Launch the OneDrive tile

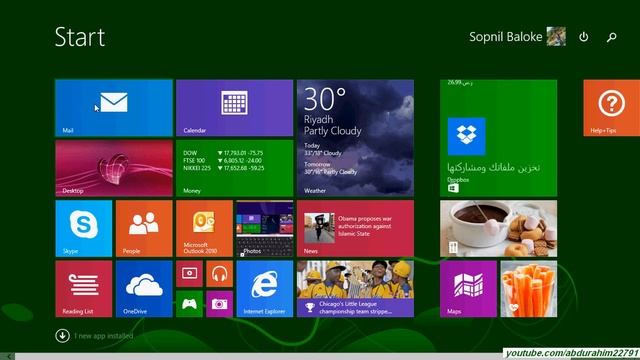(x=144, y=289)
